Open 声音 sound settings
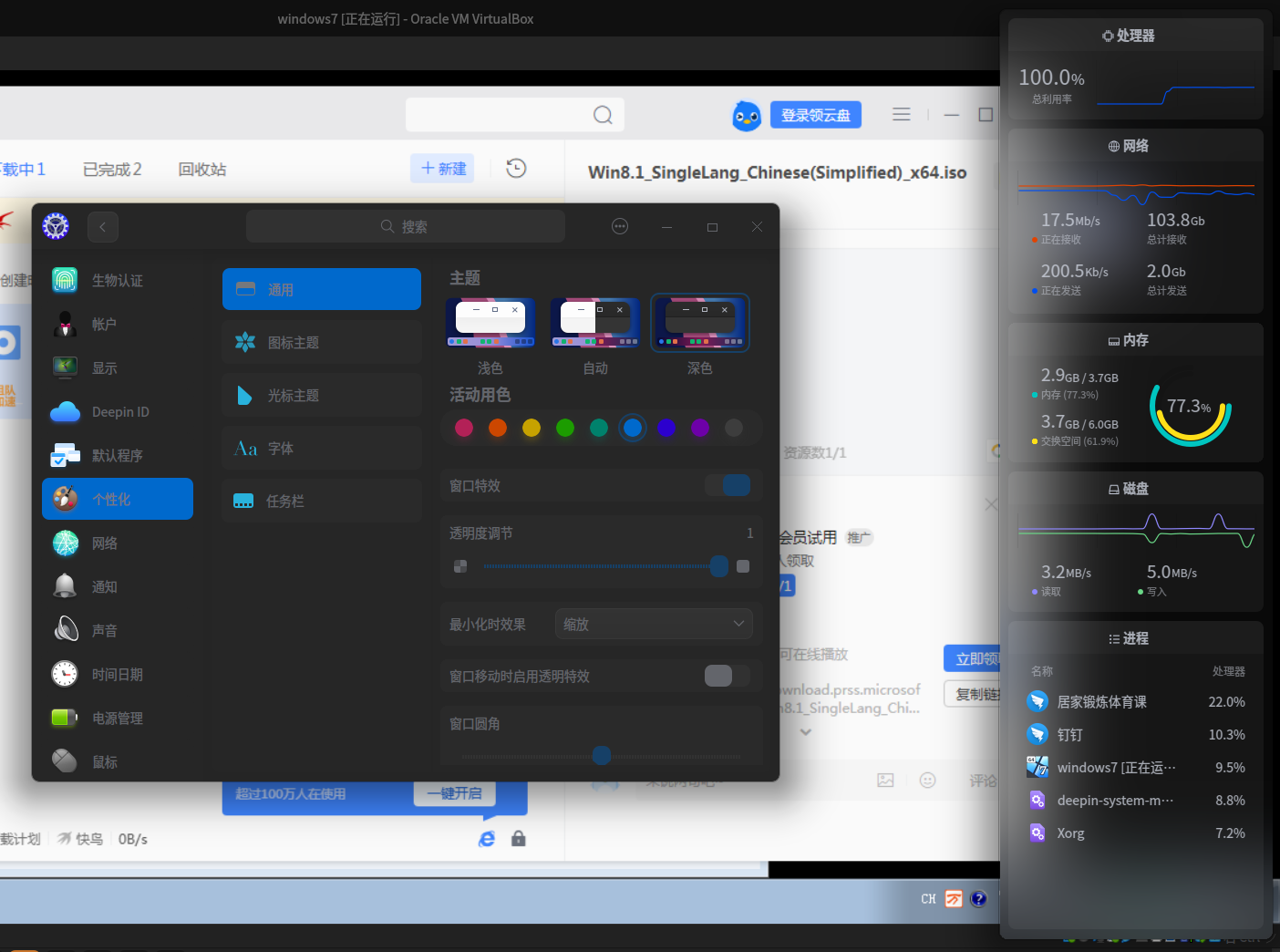The width and height of the screenshot is (1280, 952). coord(117,629)
